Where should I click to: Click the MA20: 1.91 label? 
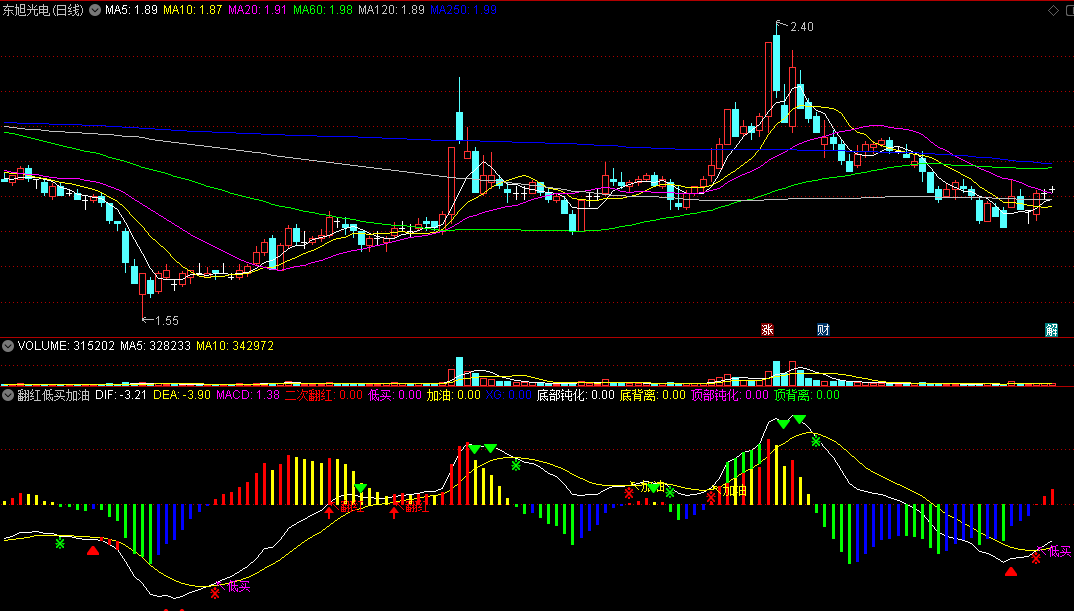tap(257, 10)
